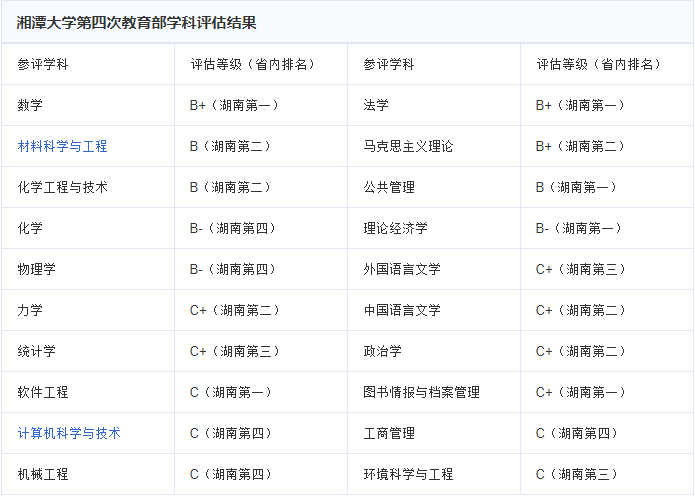Click 中国语言文学's grade C+（湖南第二）
Image resolution: width=695 pixels, height=496 pixels.
coord(581,310)
